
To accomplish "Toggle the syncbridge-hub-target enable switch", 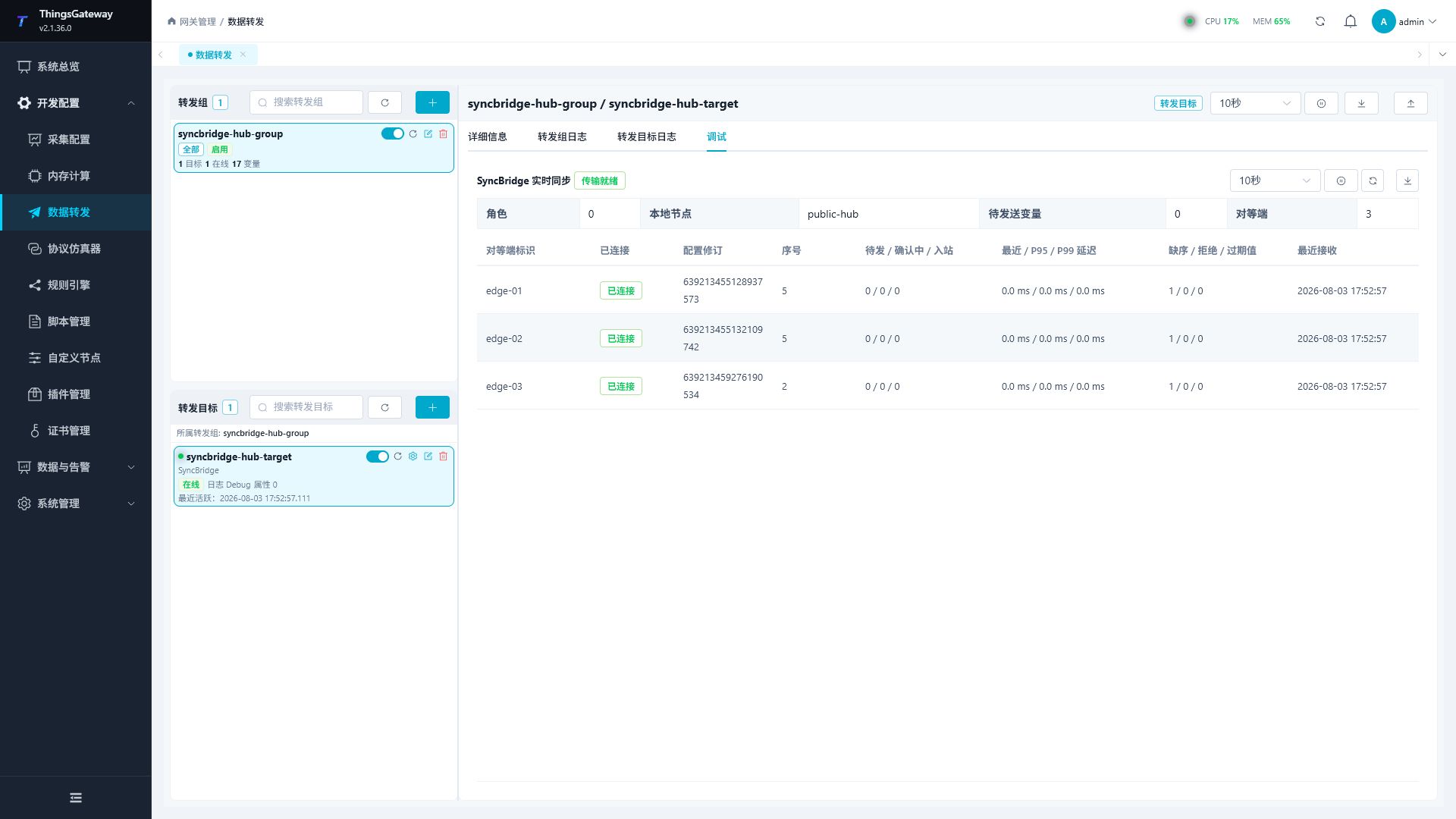I will click(377, 457).
